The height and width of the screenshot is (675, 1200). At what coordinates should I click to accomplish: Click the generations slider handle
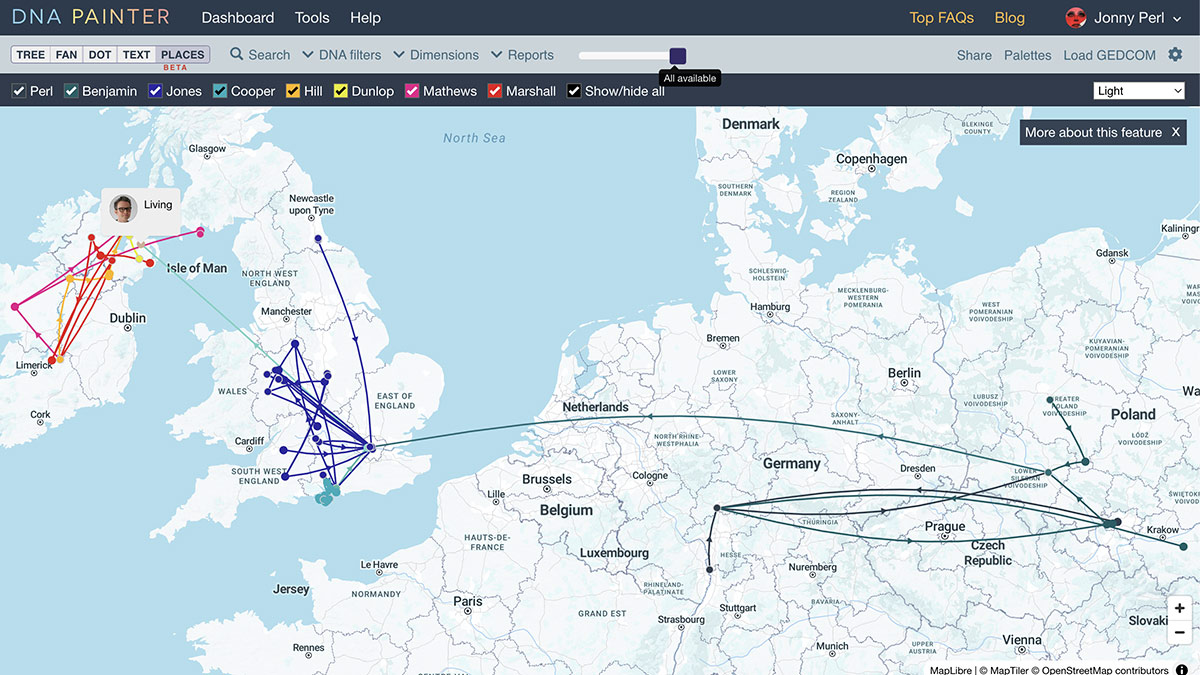[678, 55]
